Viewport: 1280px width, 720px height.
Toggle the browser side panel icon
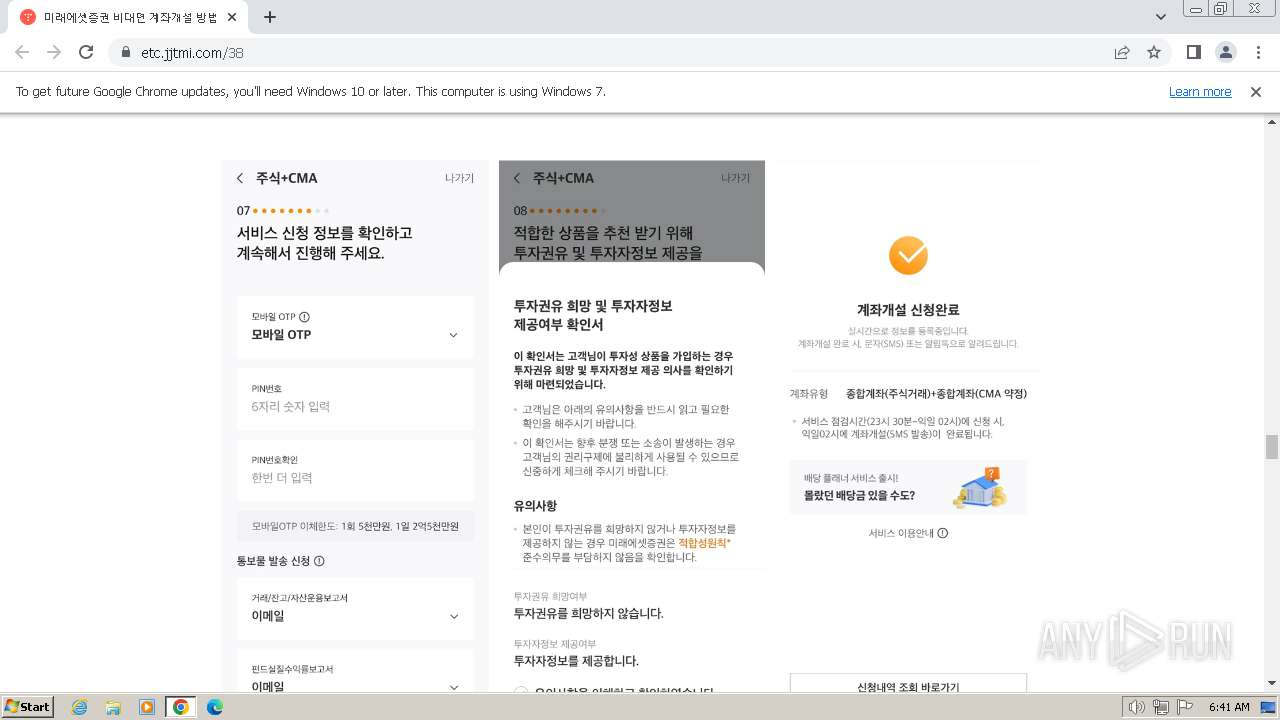coord(1193,52)
